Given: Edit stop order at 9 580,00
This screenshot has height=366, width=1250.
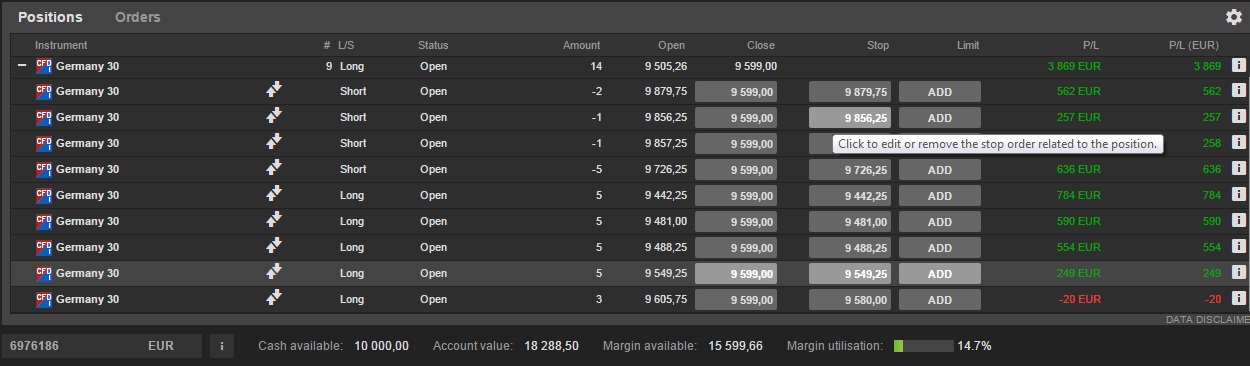Looking at the screenshot, I should 850,299.
